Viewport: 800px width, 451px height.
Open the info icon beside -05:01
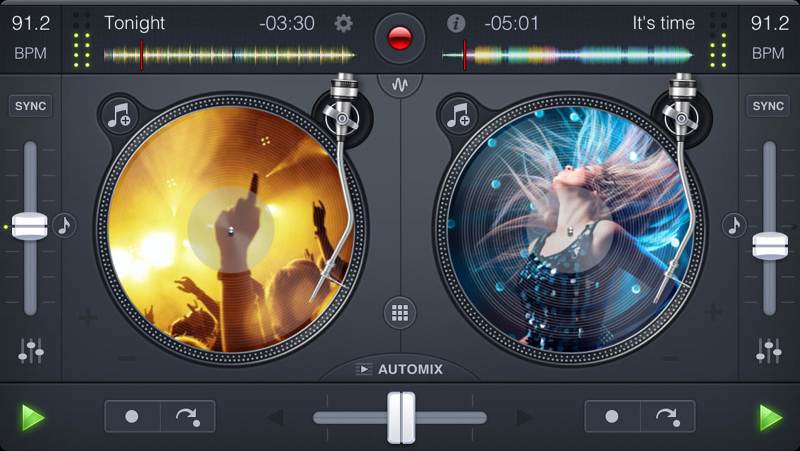(x=456, y=23)
